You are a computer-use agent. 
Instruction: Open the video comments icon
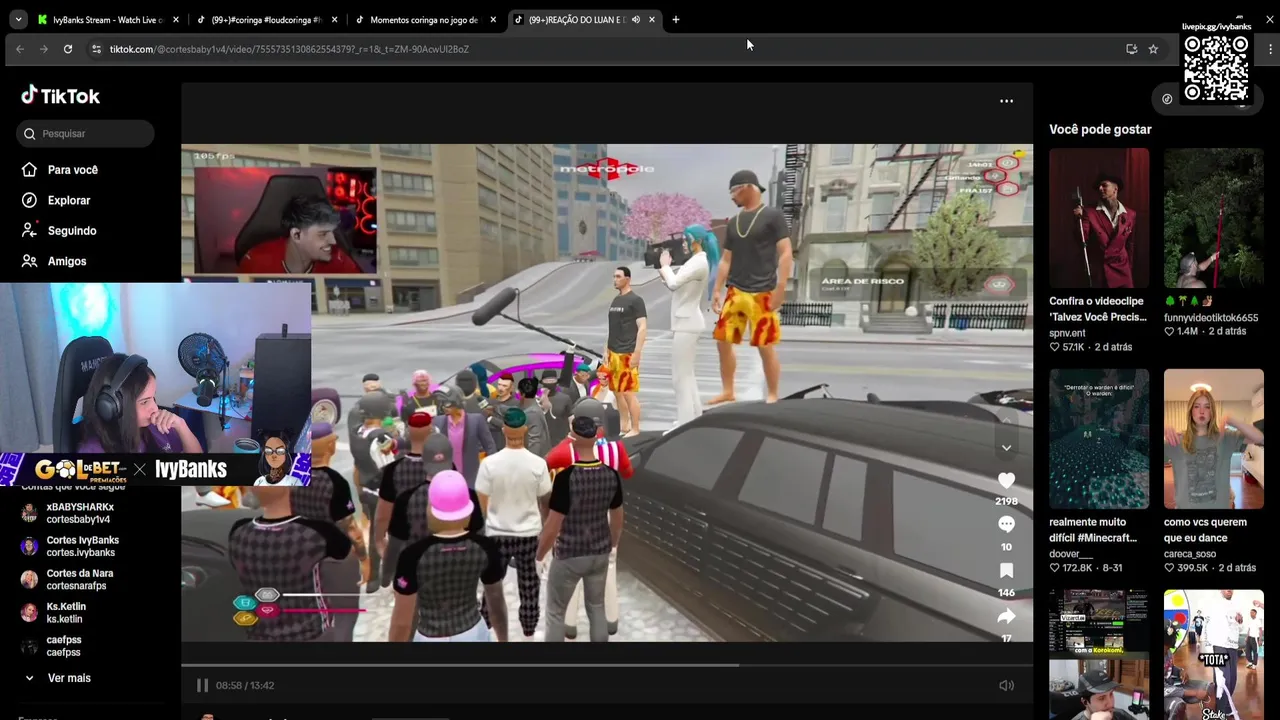tap(1006, 525)
